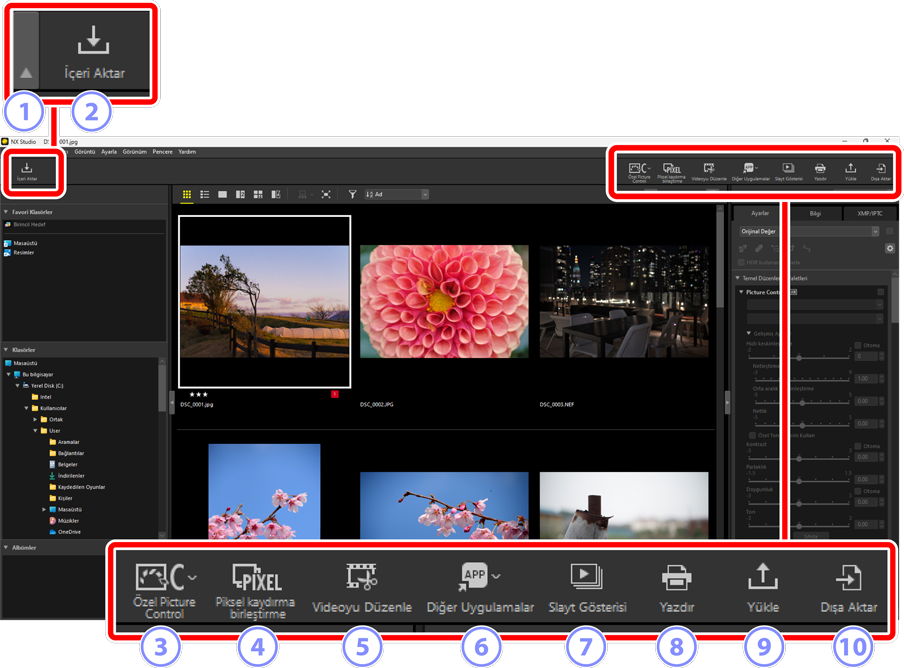
Task: Open Videoyu Düzenle video editor icon
Action: point(709,169)
